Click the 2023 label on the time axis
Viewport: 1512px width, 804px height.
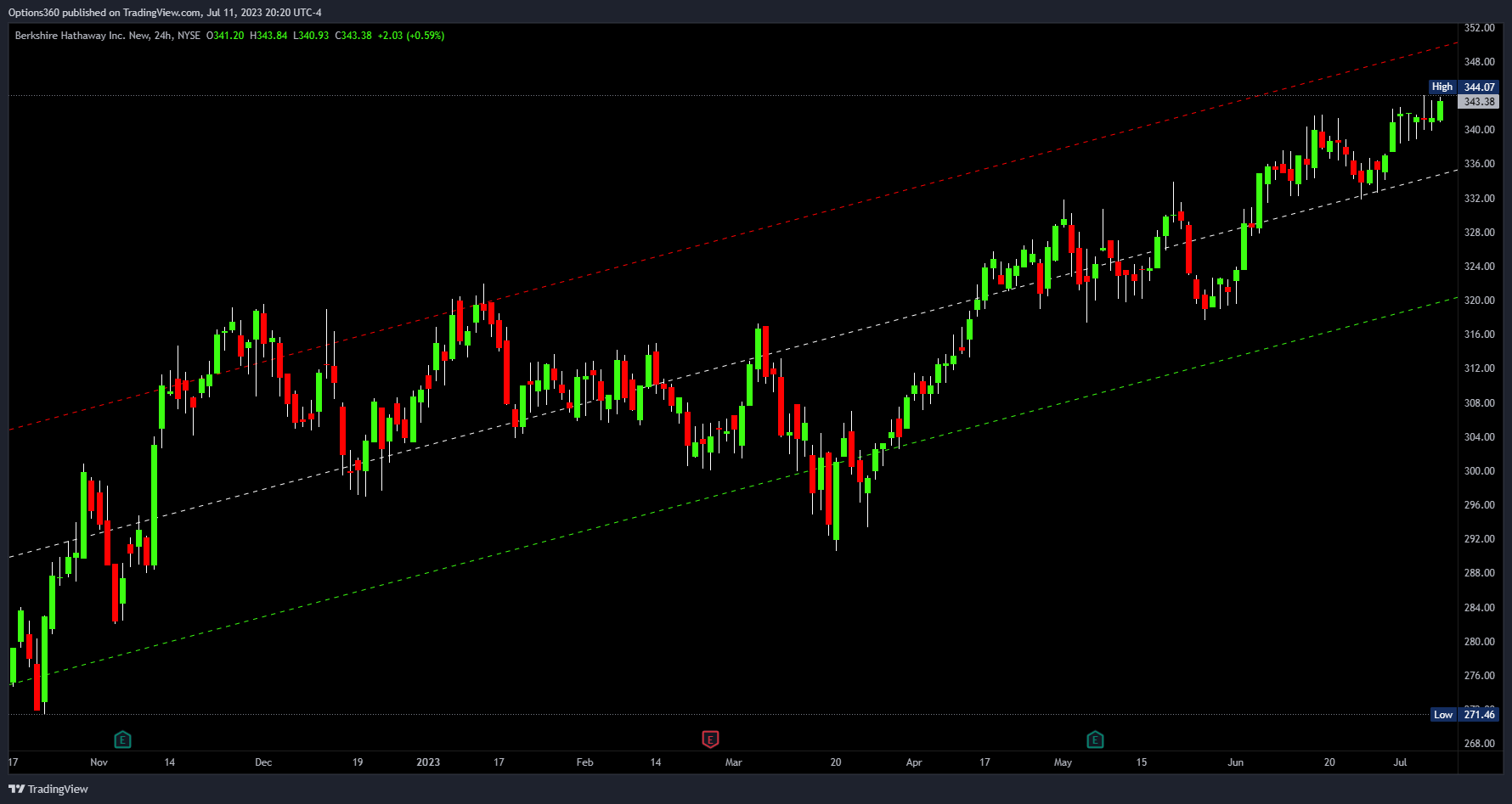(428, 762)
